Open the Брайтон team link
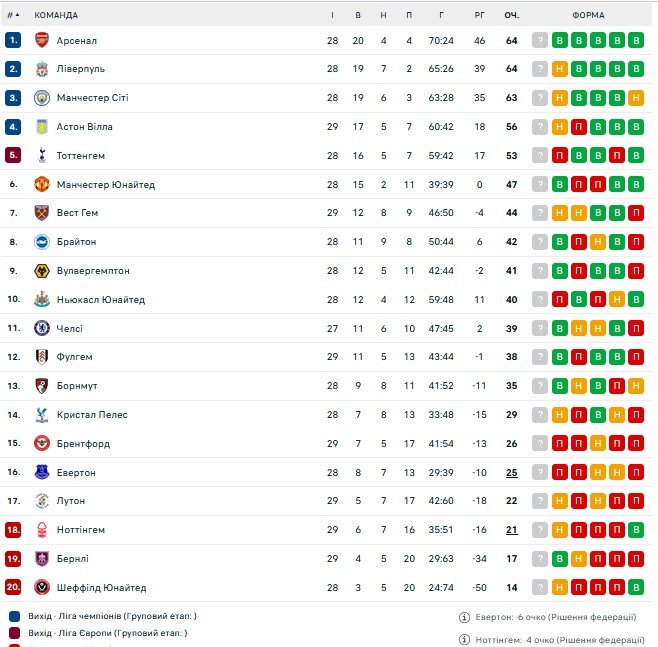The width and height of the screenshot is (658, 647). coord(76,242)
